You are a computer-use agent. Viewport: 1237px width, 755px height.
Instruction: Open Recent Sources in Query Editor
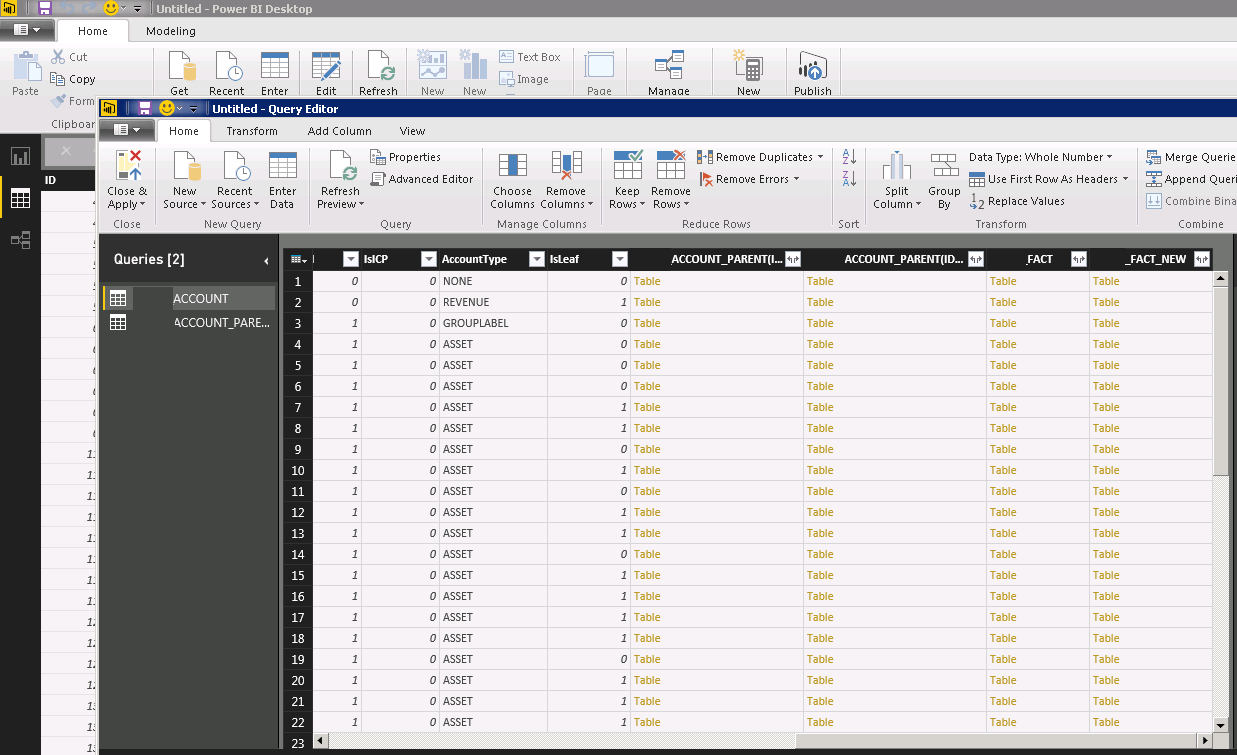pyautogui.click(x=235, y=180)
